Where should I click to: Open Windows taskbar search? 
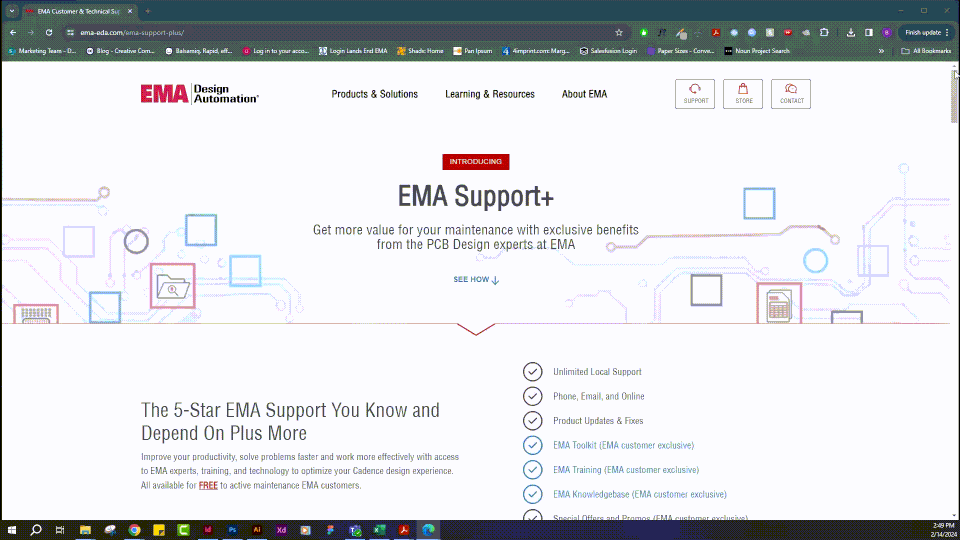[36, 530]
